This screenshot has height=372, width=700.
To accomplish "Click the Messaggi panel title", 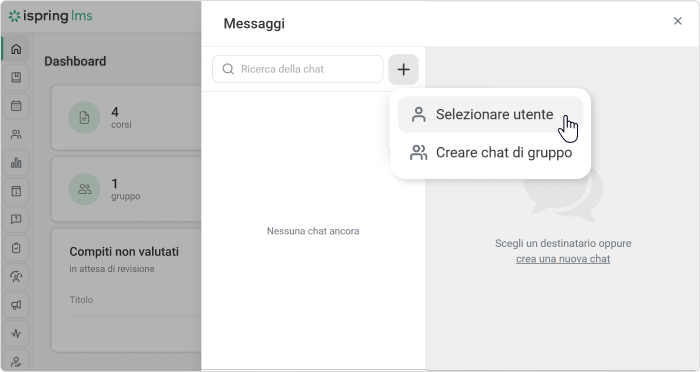I will [254, 24].
